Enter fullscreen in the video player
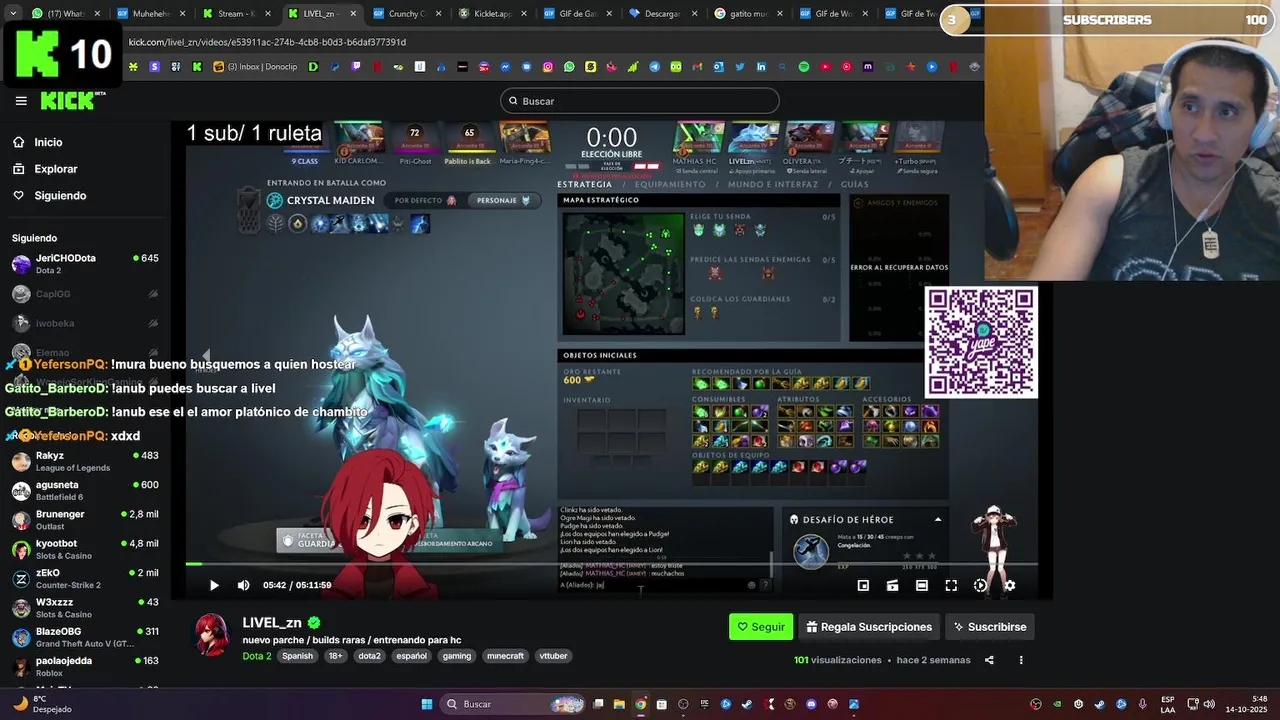1280x720 pixels. tap(951, 585)
